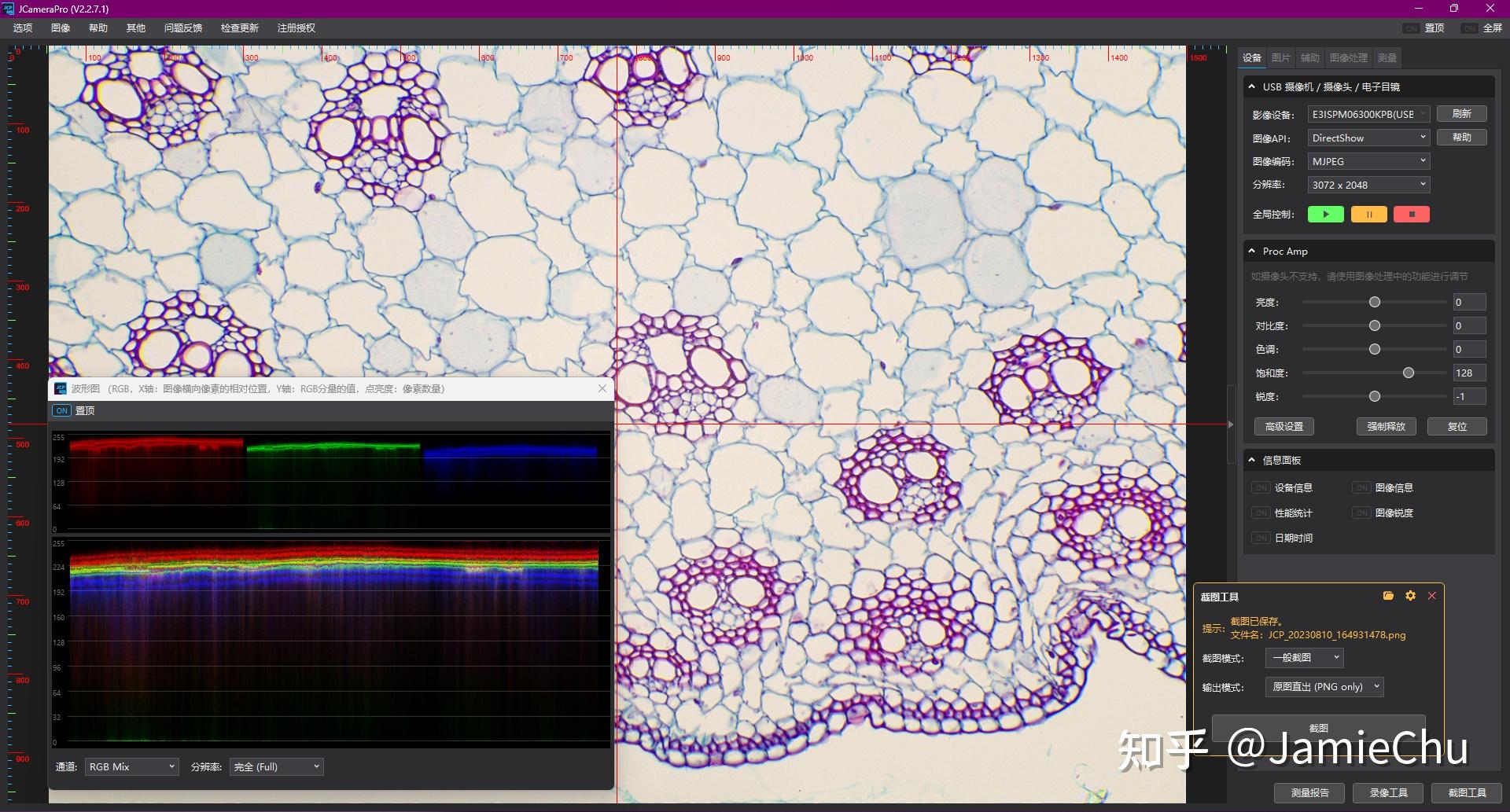Close the 截图工具 screenshot tool panel
Image resolution: width=1510 pixels, height=812 pixels.
pyautogui.click(x=1432, y=596)
